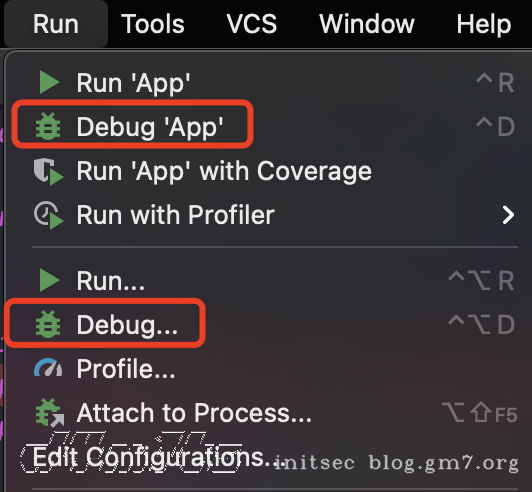
Task: Open the Run menu in menu bar
Action: point(56,24)
